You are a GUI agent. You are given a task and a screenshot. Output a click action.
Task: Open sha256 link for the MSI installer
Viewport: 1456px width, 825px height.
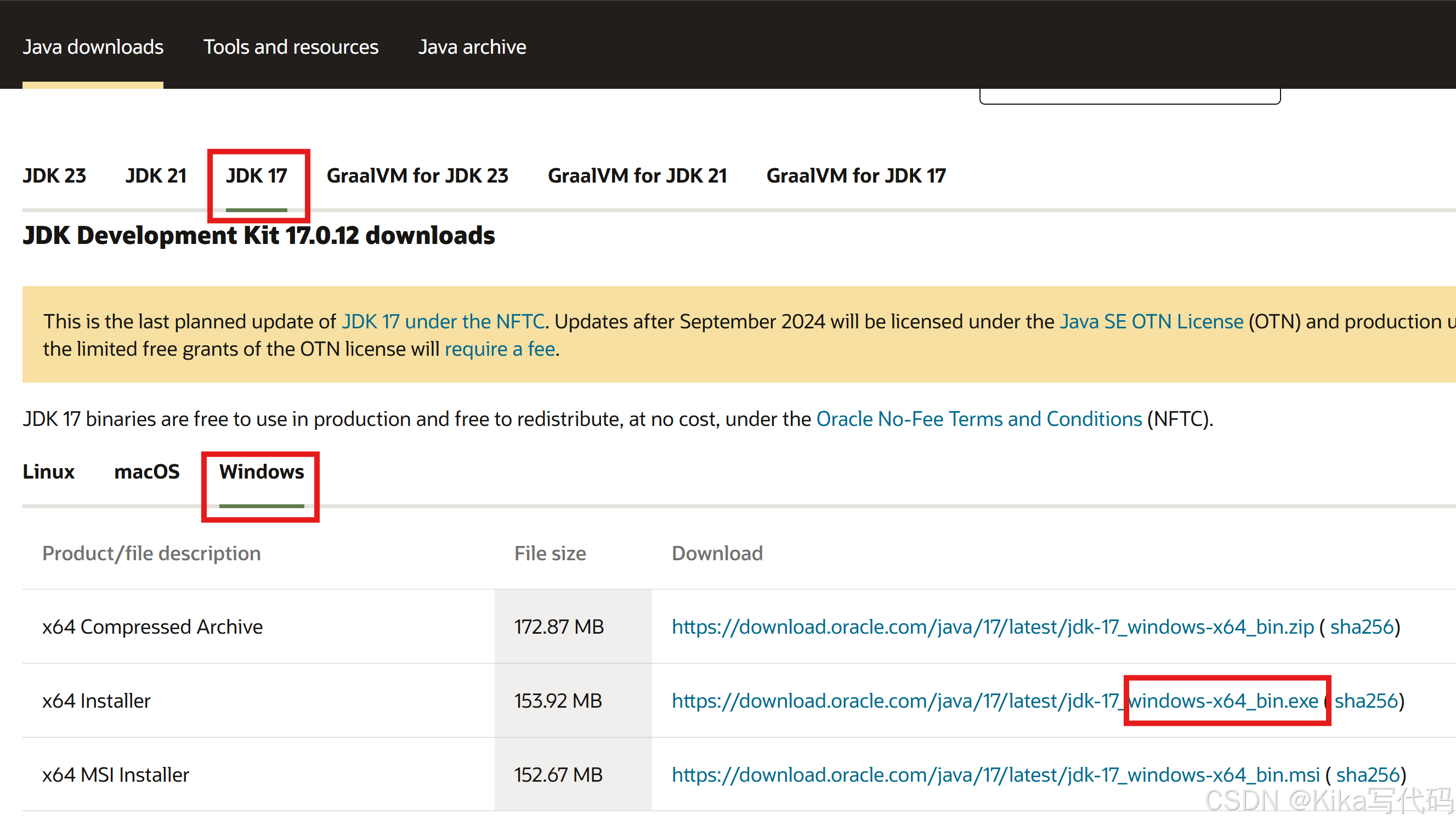coord(1368,775)
